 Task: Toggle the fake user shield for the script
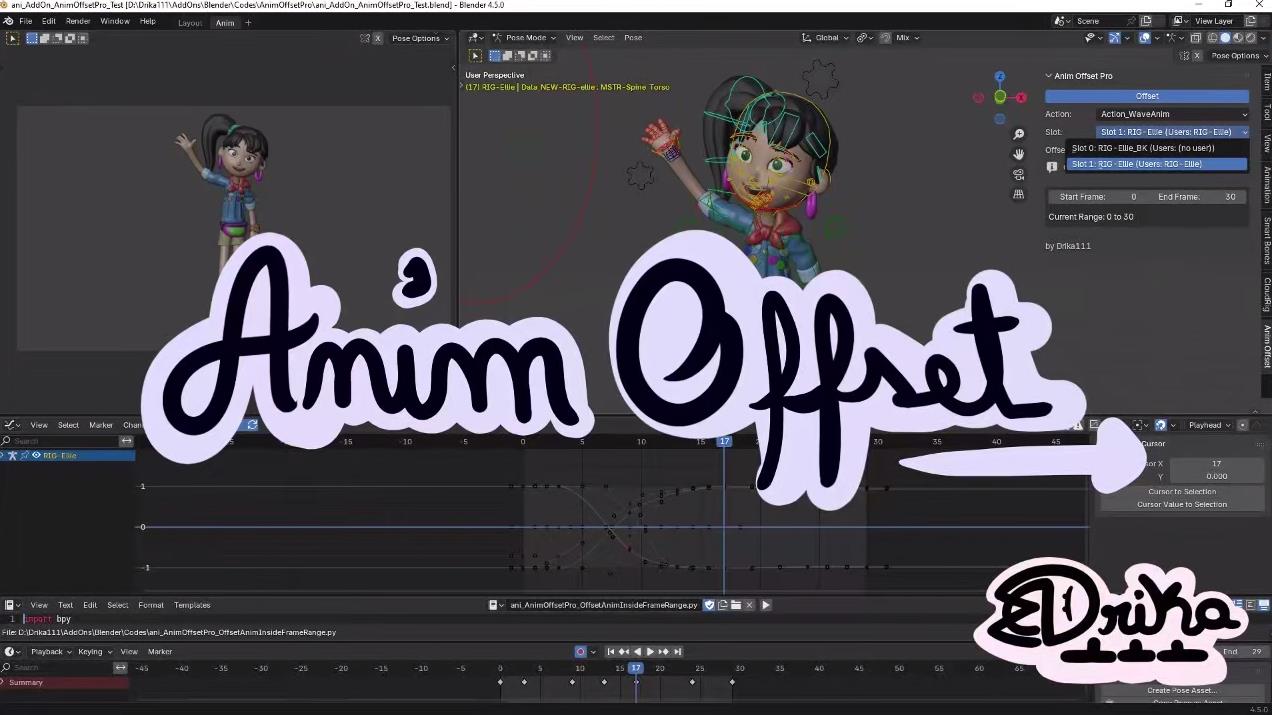709,605
